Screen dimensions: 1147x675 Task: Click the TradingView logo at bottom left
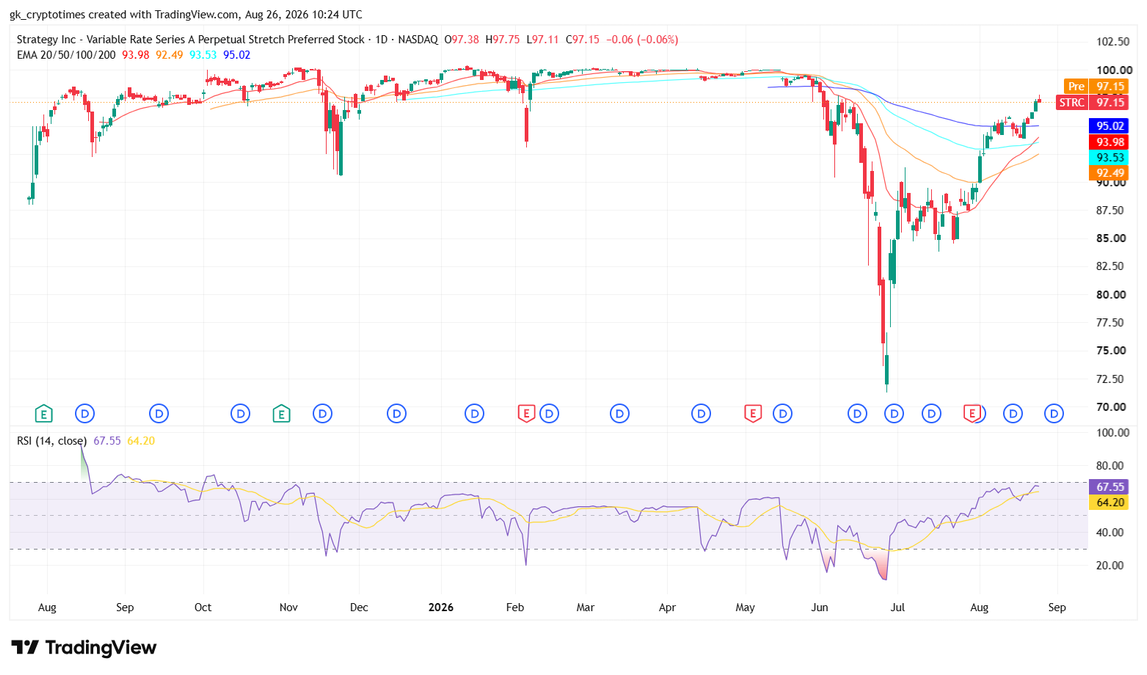[x=84, y=648]
